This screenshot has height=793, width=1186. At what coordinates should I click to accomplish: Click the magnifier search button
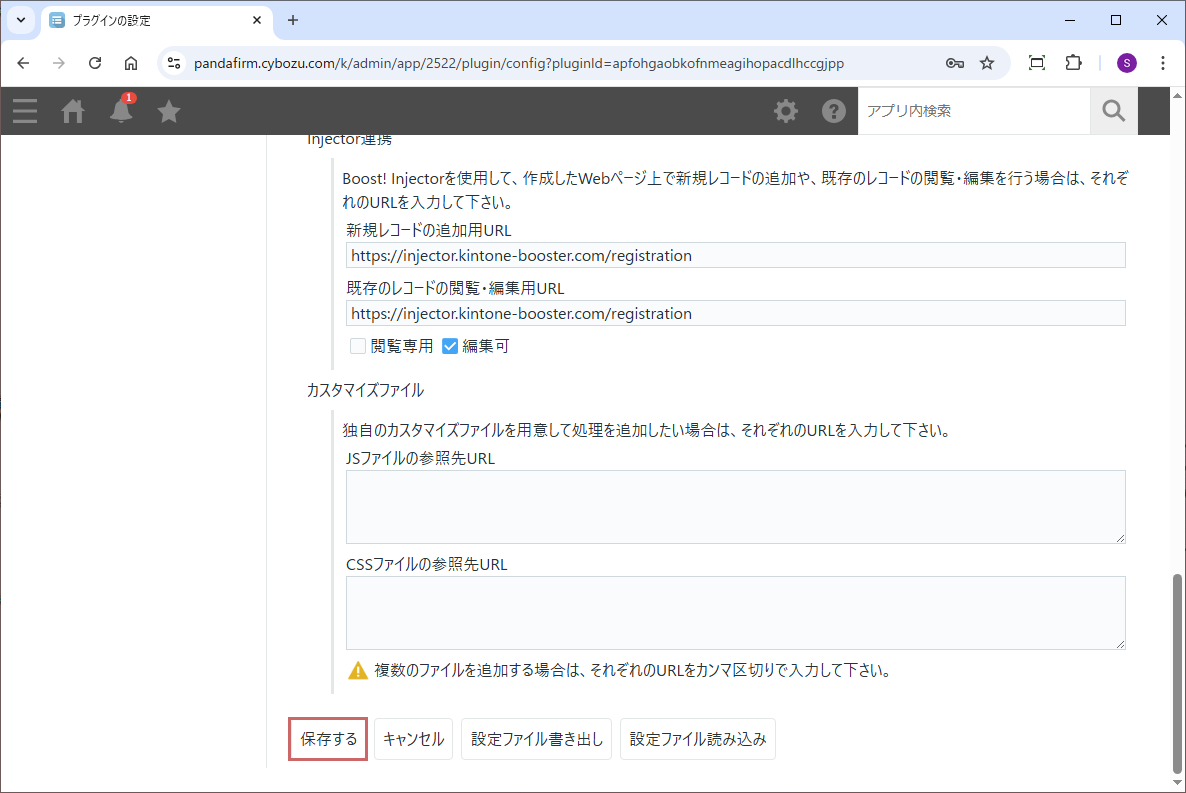tap(1113, 111)
